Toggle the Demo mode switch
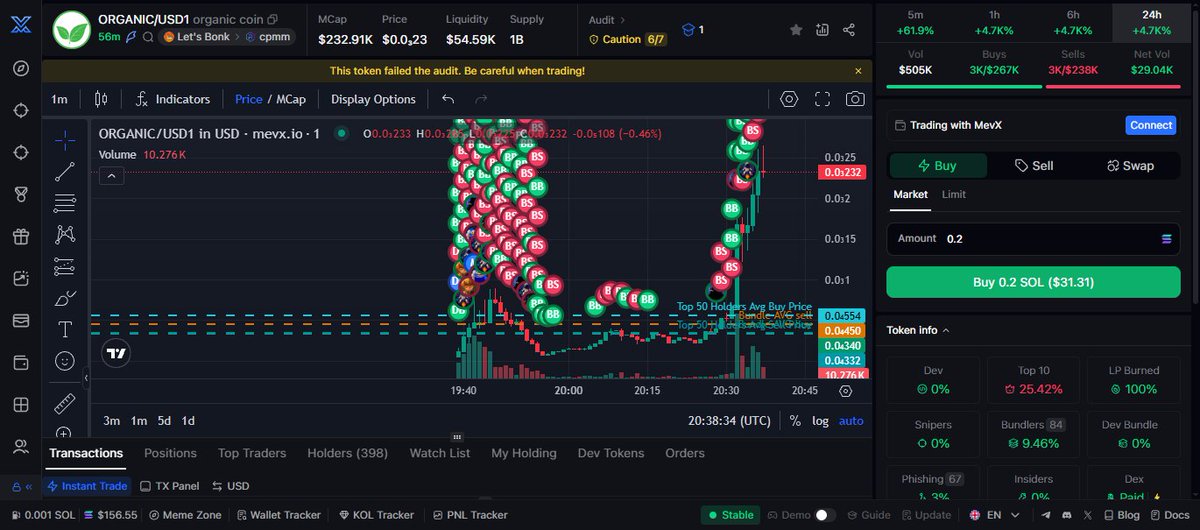The height and width of the screenshot is (530, 1200). click(x=825, y=515)
